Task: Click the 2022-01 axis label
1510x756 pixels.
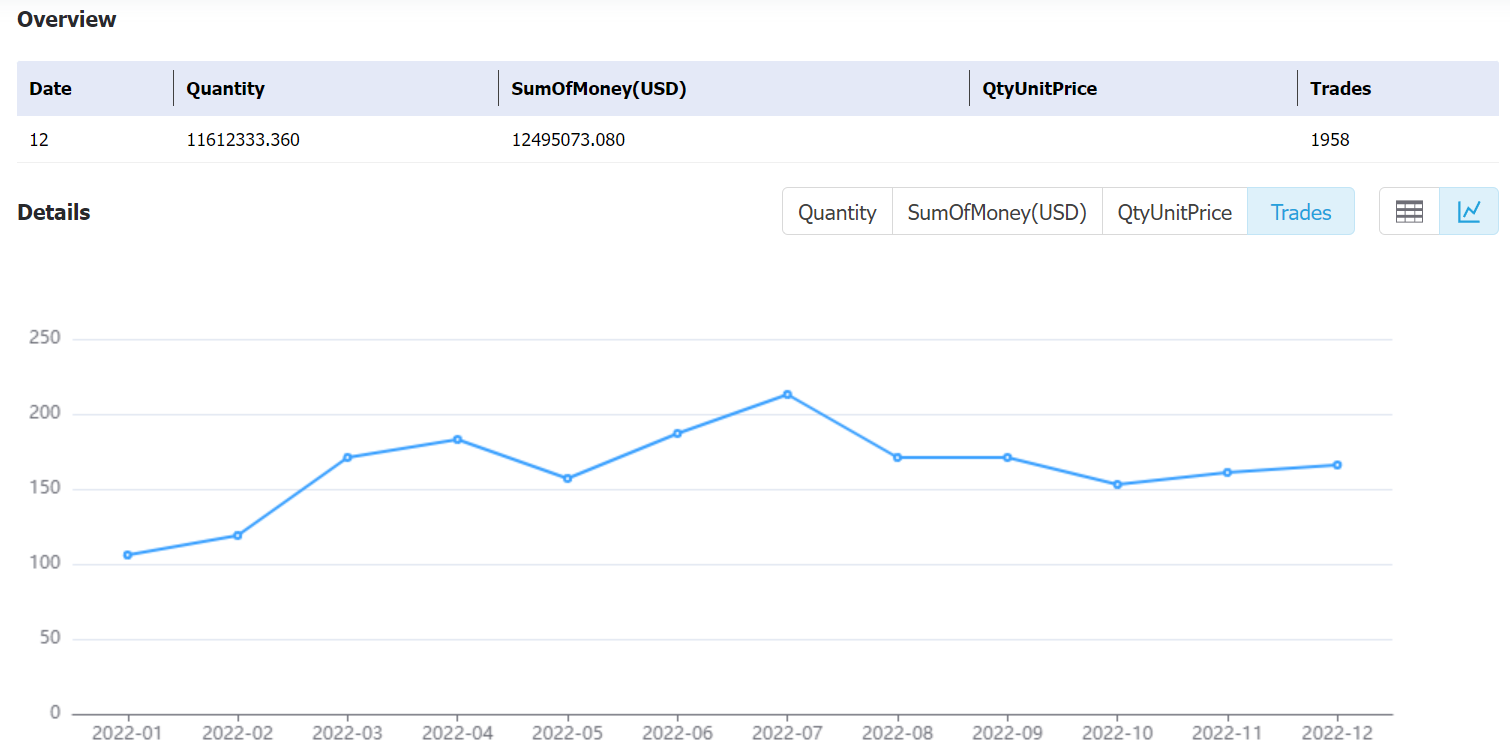Action: (128, 733)
